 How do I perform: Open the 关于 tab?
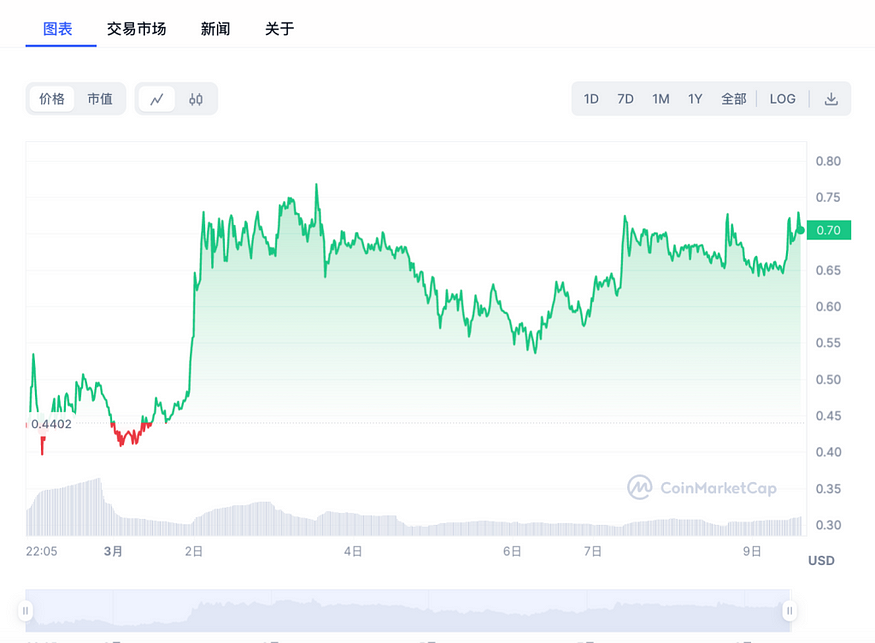280,29
